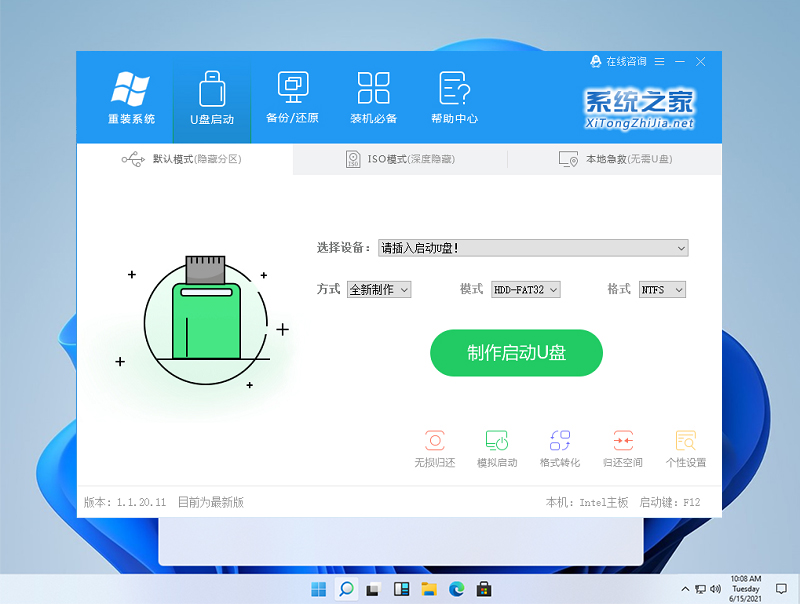
Task: Click the 装机必备 (Essential Software) icon
Action: (x=373, y=97)
